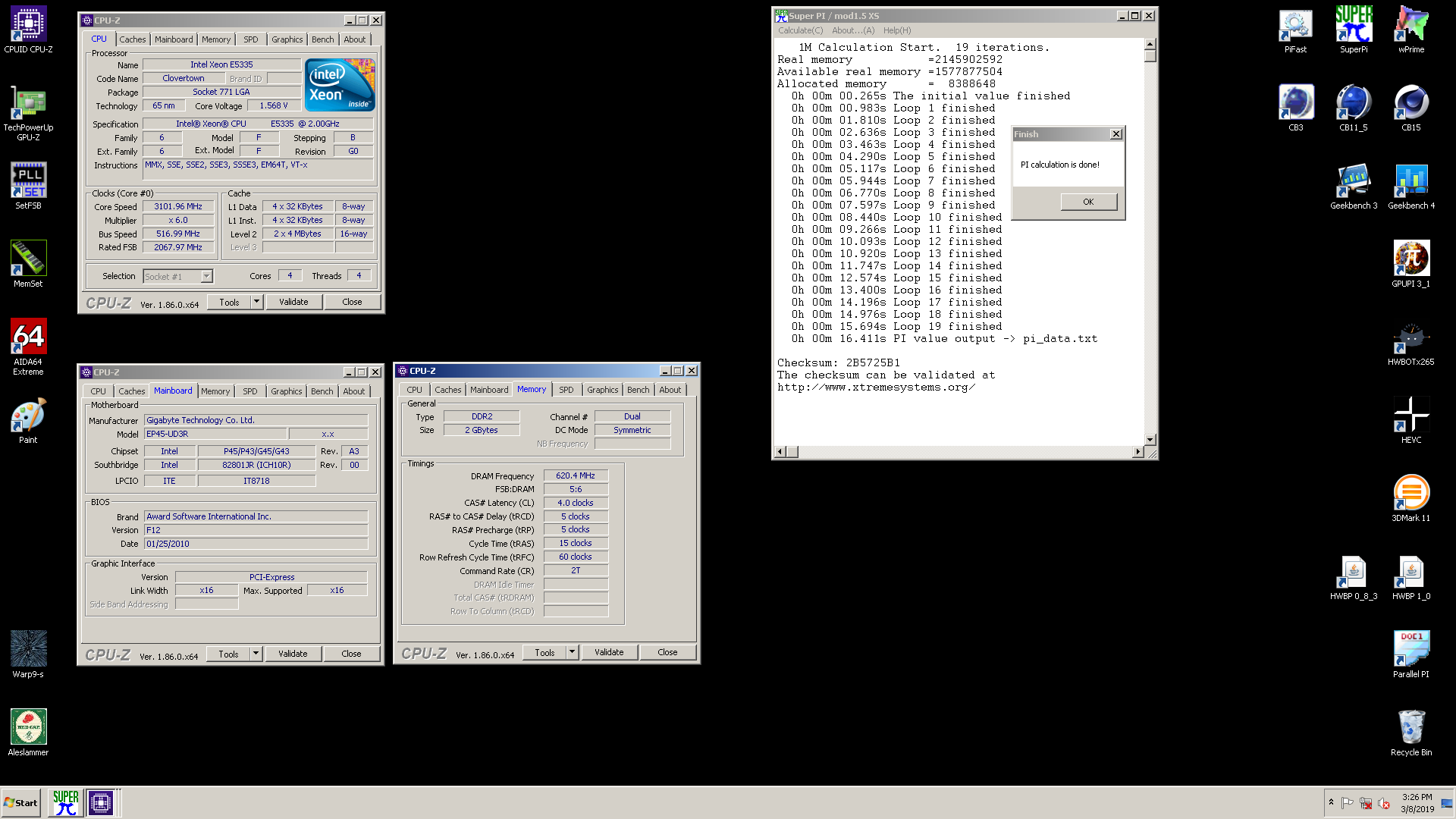The width and height of the screenshot is (1456, 819).
Task: Click OK in the Finish dialog
Action: click(1088, 202)
